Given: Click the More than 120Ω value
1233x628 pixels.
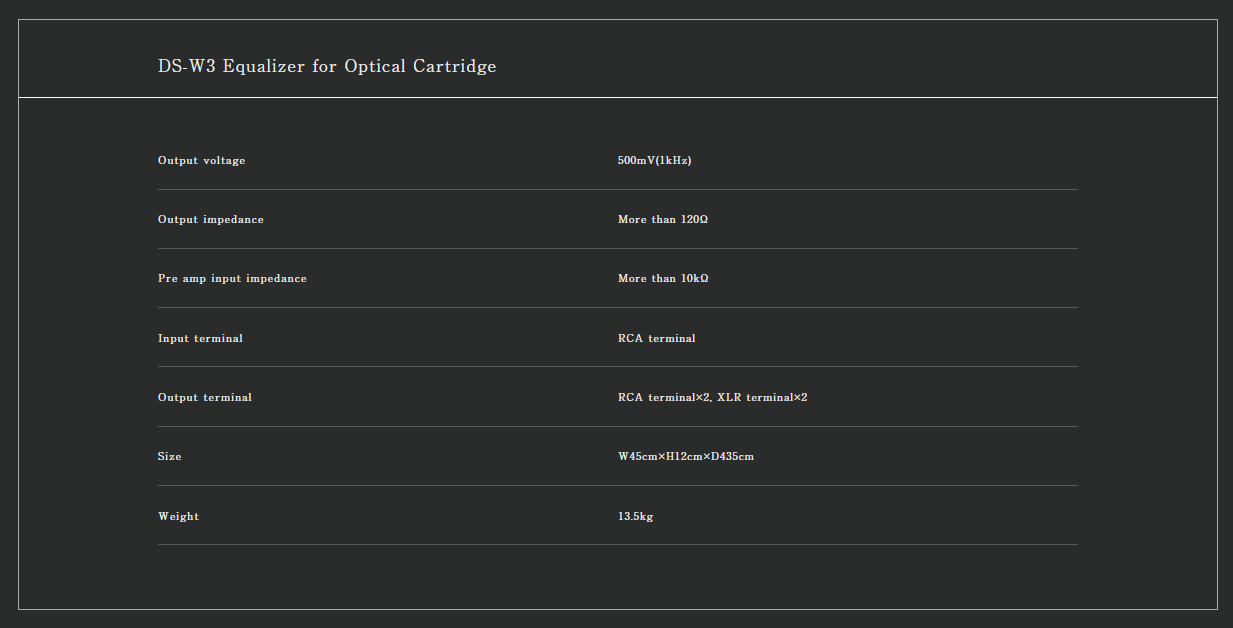Looking at the screenshot, I should tap(663, 220).
